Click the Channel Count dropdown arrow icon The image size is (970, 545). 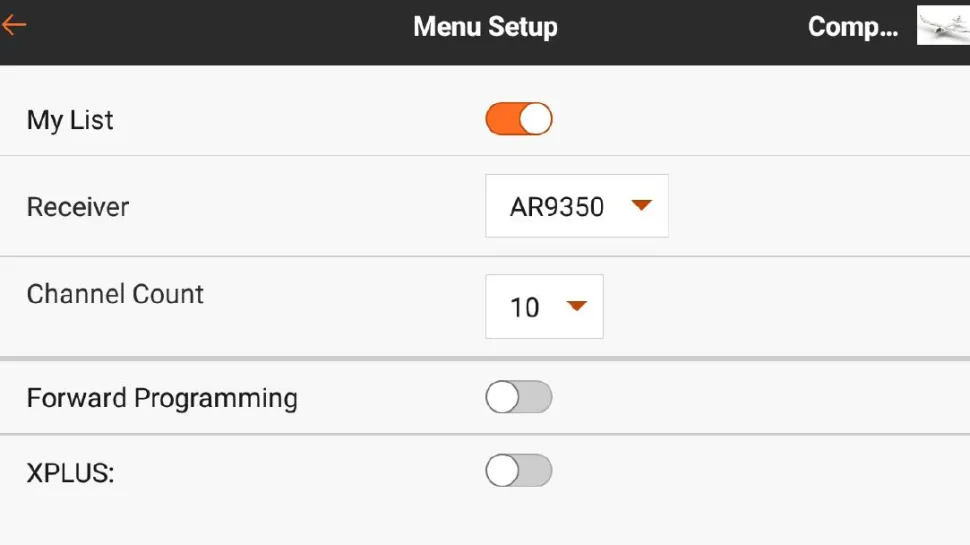tap(576, 306)
